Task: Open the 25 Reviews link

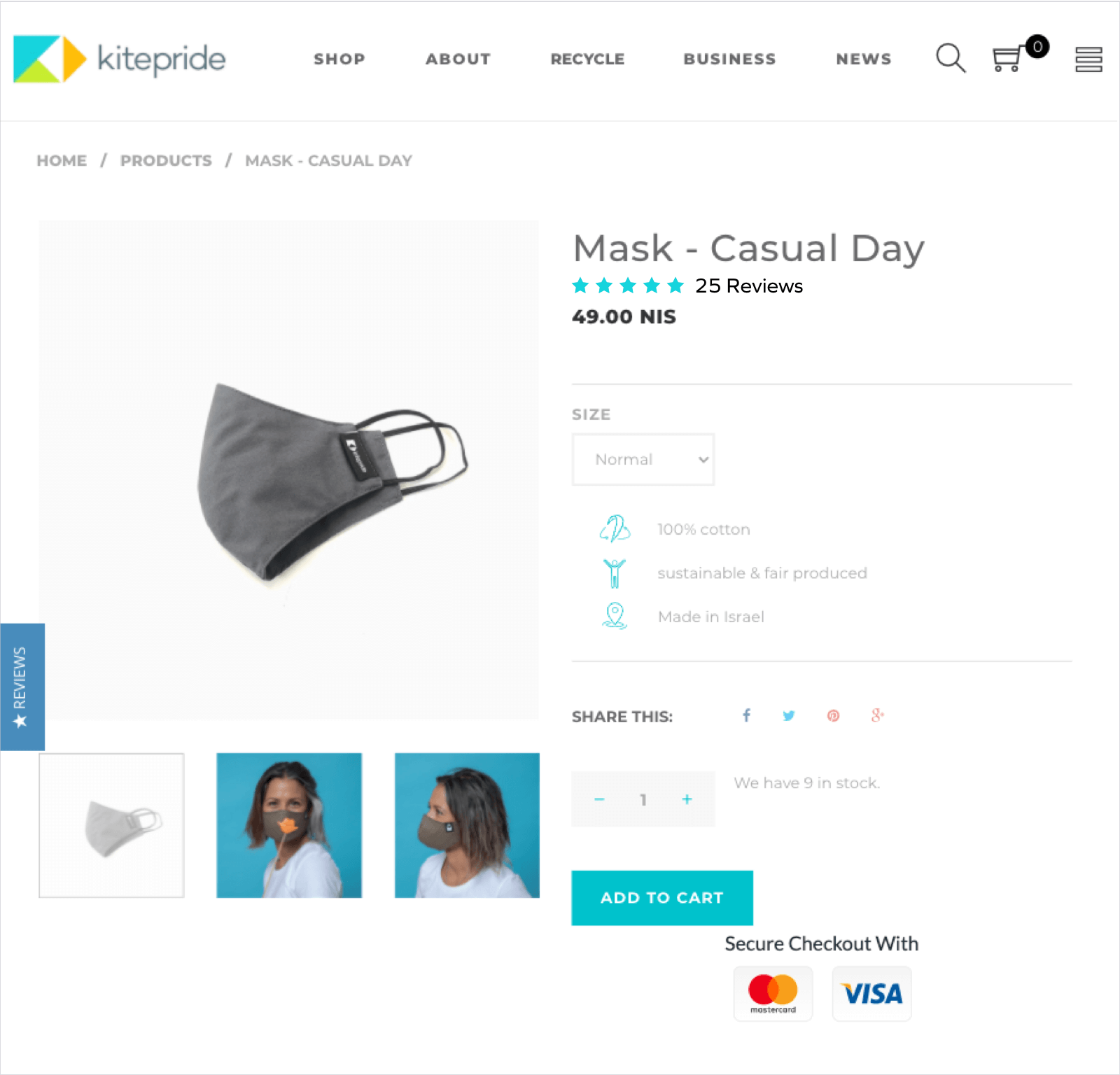Action: [749, 286]
